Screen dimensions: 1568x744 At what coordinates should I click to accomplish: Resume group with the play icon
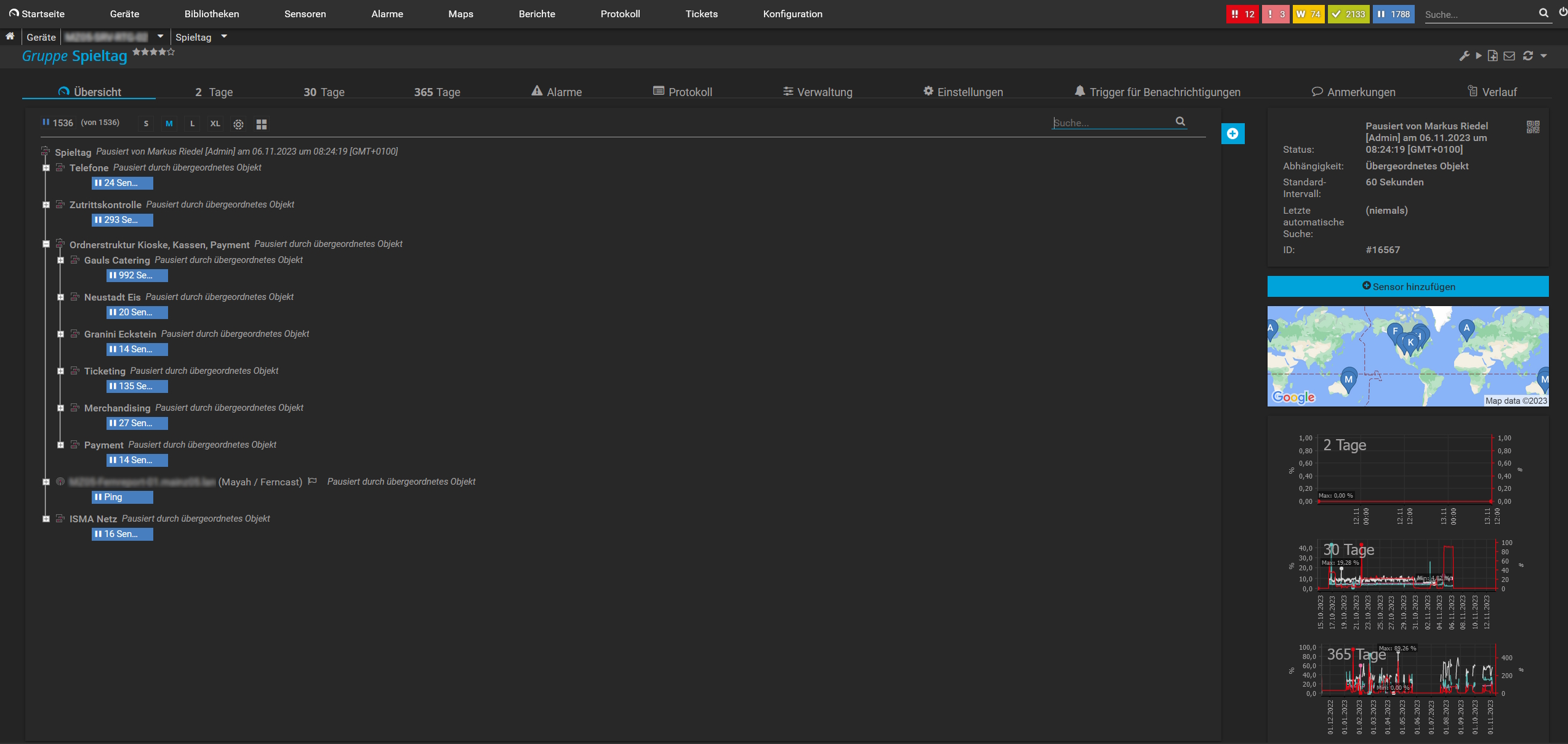pyautogui.click(x=1478, y=56)
